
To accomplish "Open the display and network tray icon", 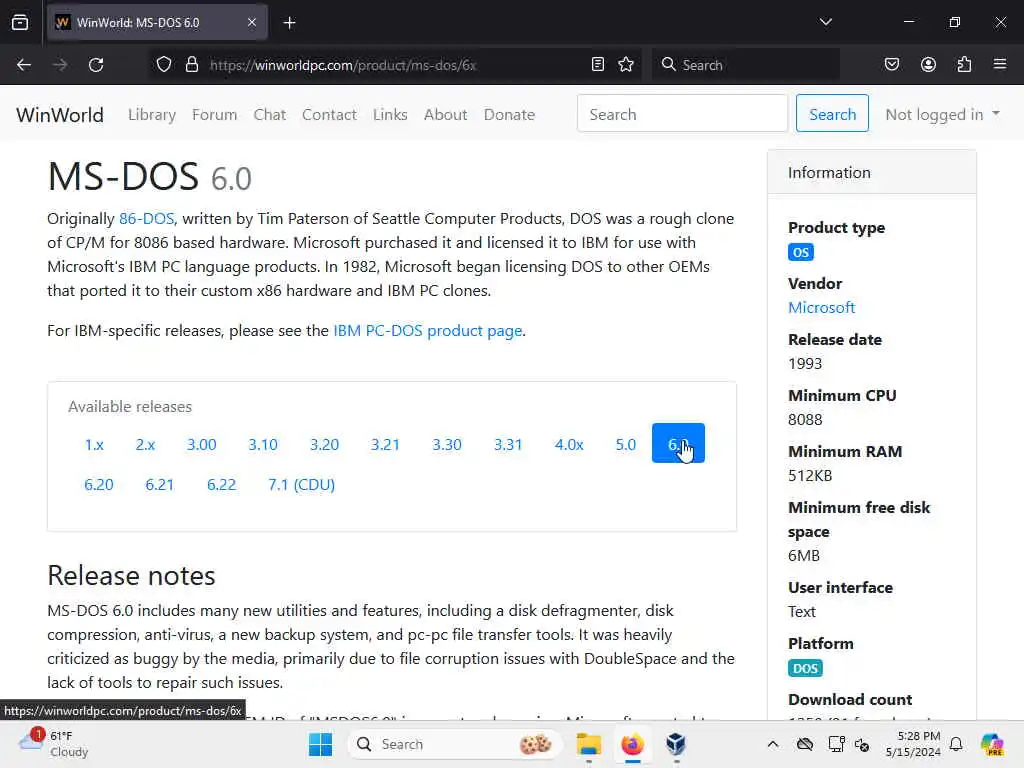I will tap(836, 744).
